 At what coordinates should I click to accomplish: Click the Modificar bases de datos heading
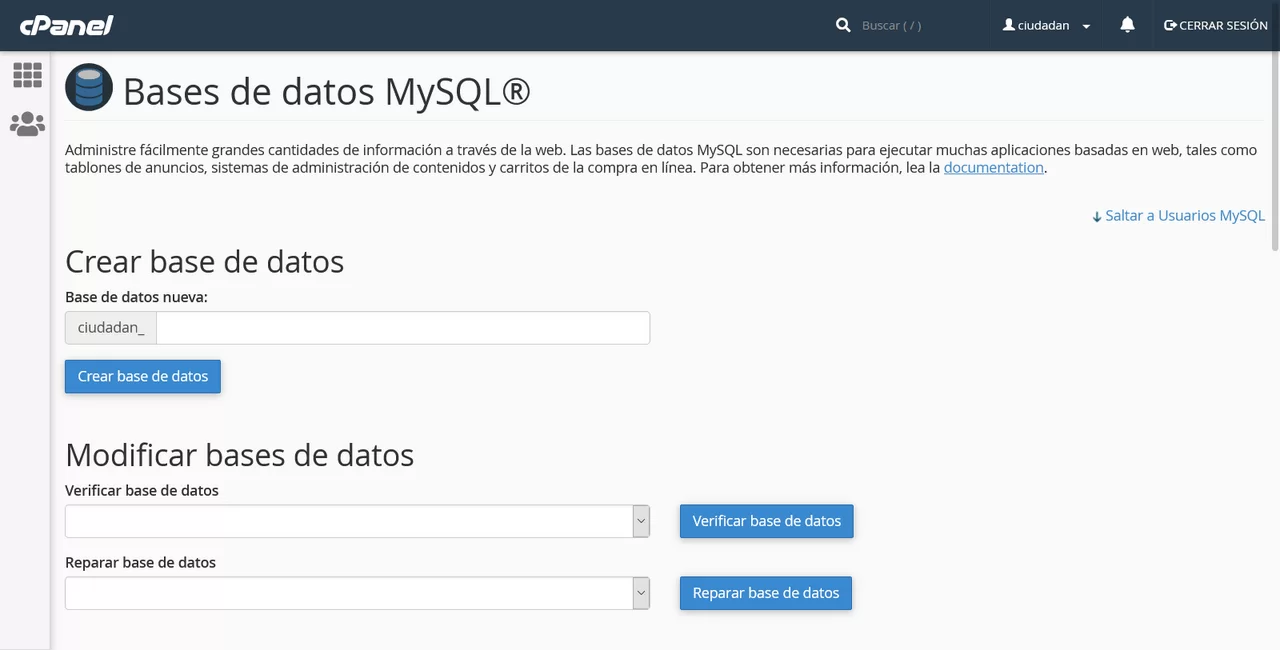pyautogui.click(x=239, y=455)
